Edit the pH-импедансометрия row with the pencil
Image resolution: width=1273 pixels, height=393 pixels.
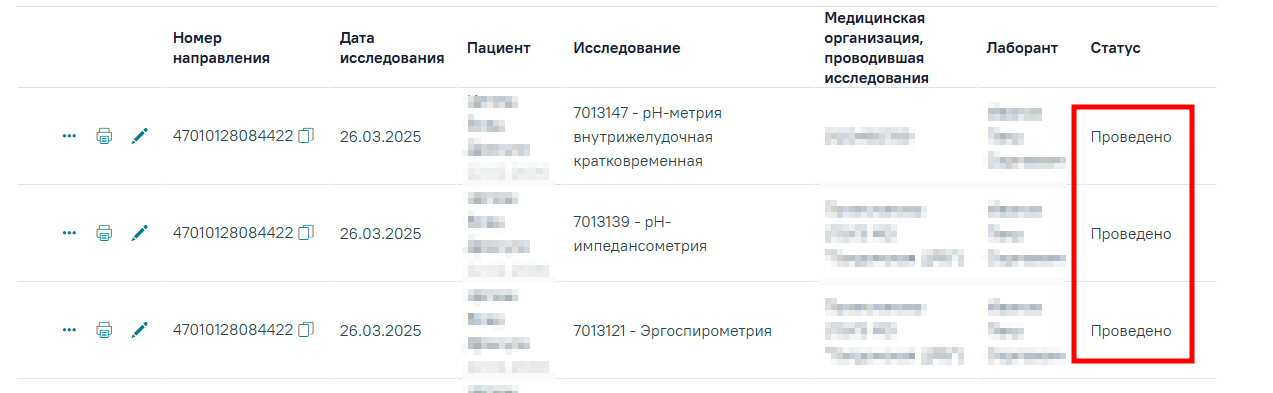pos(140,233)
